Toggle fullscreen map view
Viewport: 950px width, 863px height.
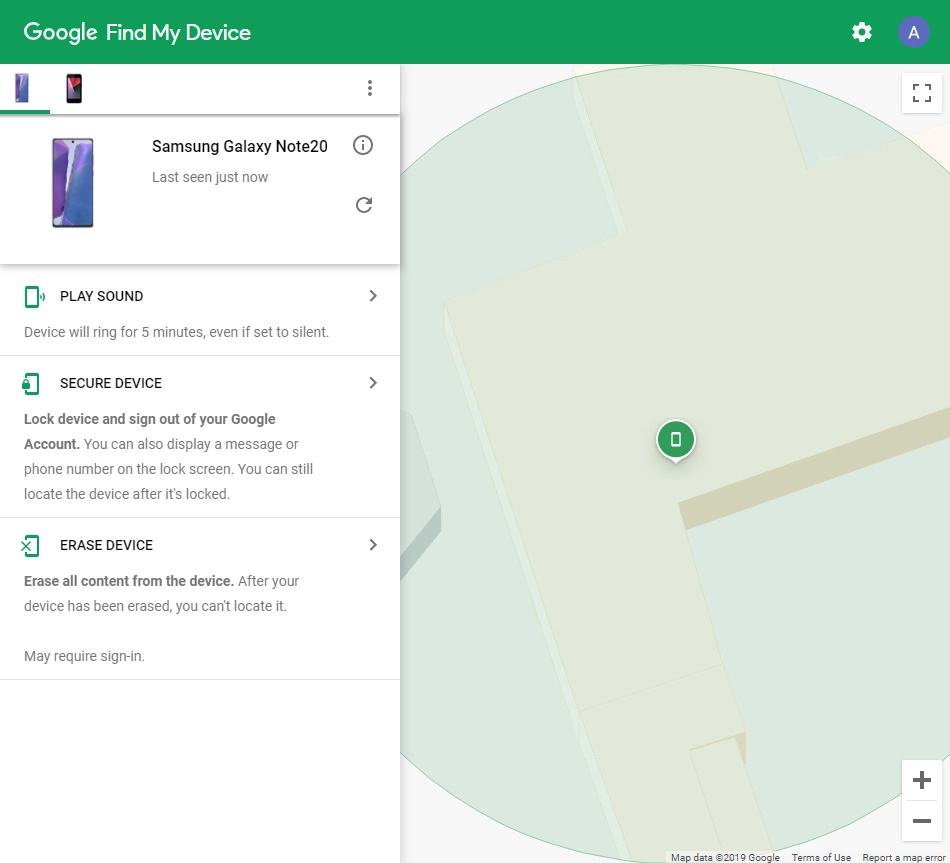coord(922,93)
